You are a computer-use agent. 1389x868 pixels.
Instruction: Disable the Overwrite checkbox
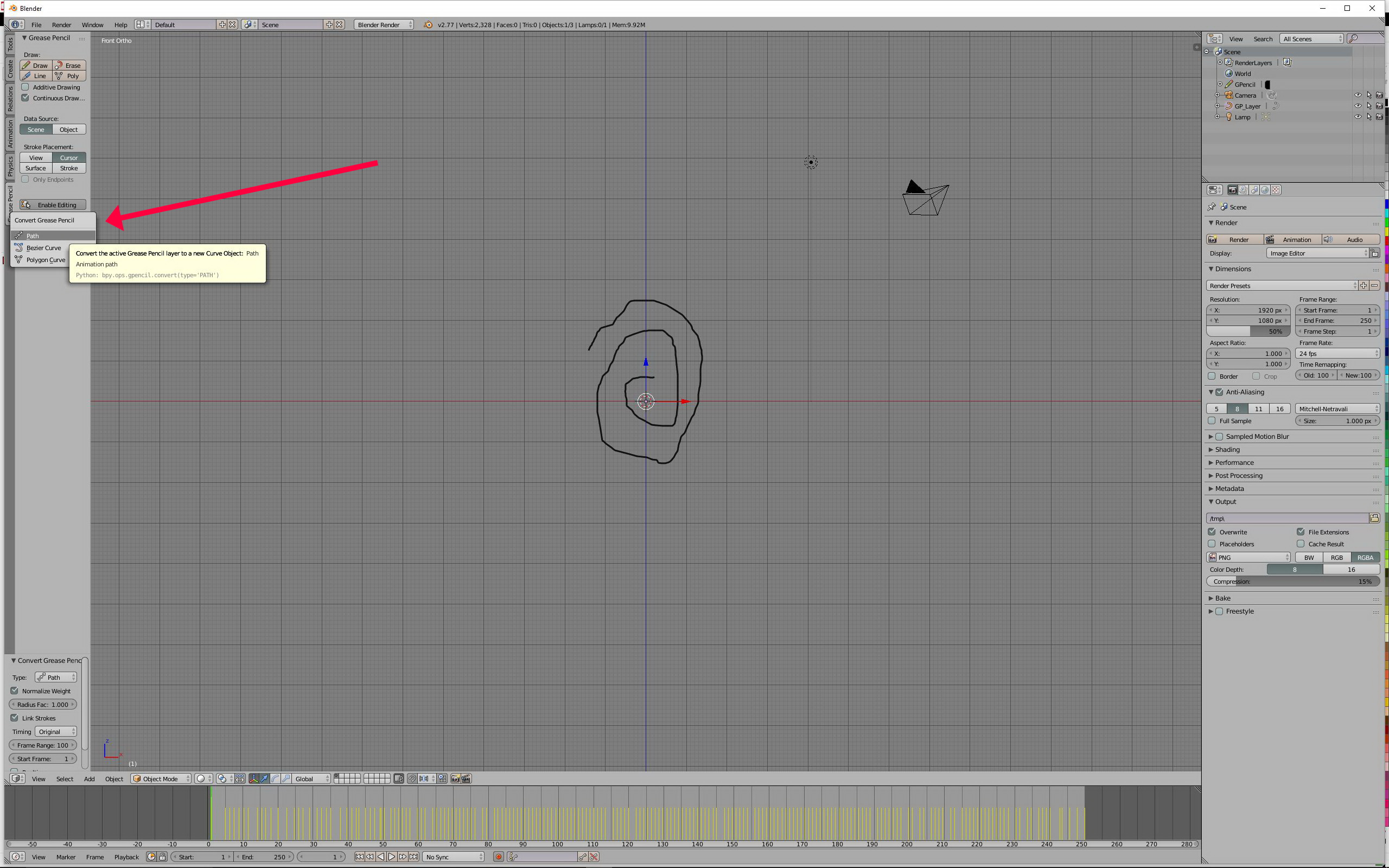[1212, 532]
